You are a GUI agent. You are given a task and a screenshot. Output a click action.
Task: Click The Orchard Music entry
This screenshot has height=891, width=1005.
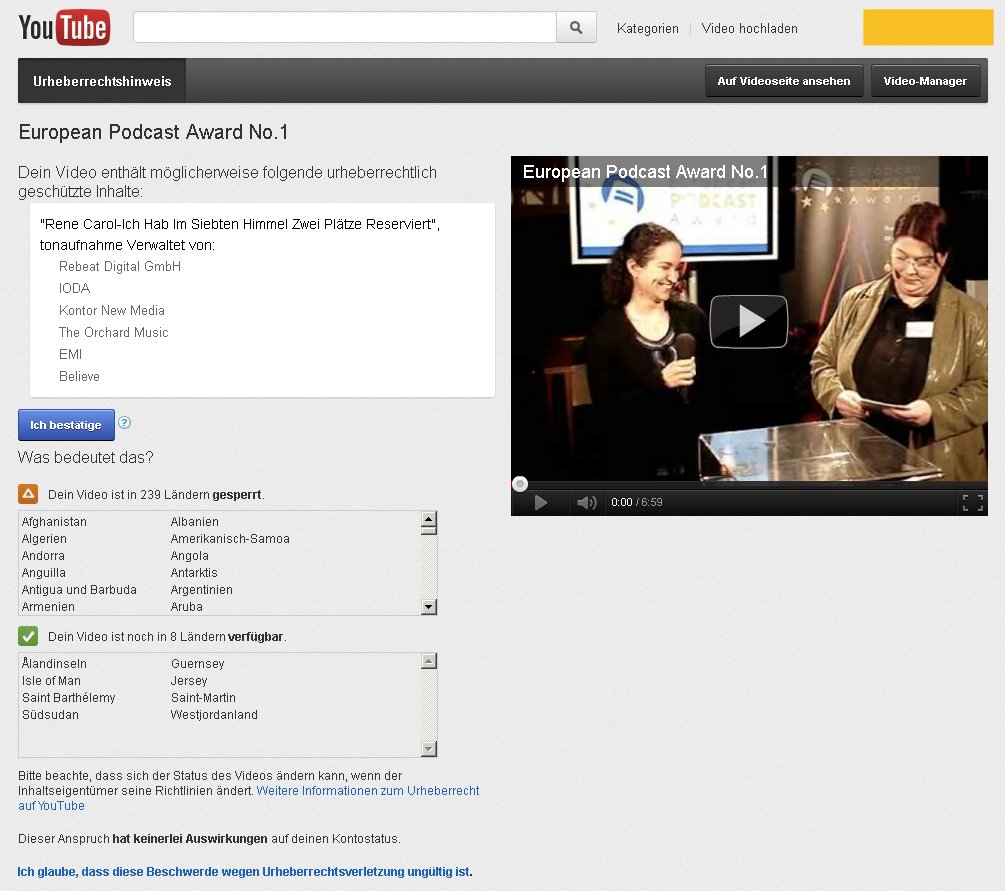click(113, 332)
